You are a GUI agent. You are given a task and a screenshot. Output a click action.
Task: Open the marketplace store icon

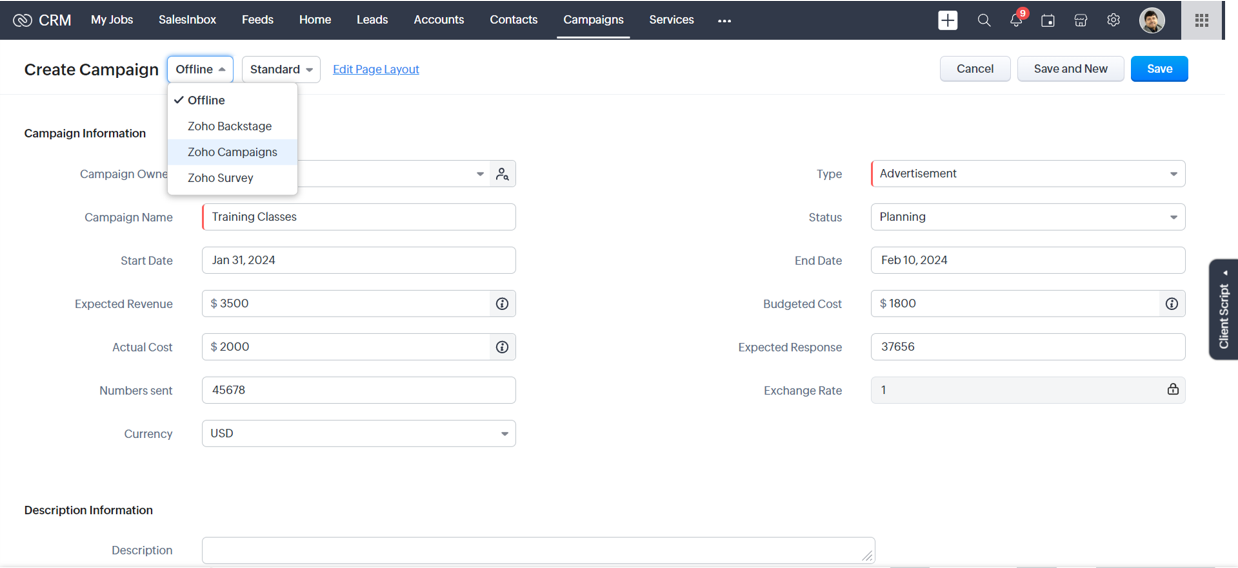click(1081, 20)
